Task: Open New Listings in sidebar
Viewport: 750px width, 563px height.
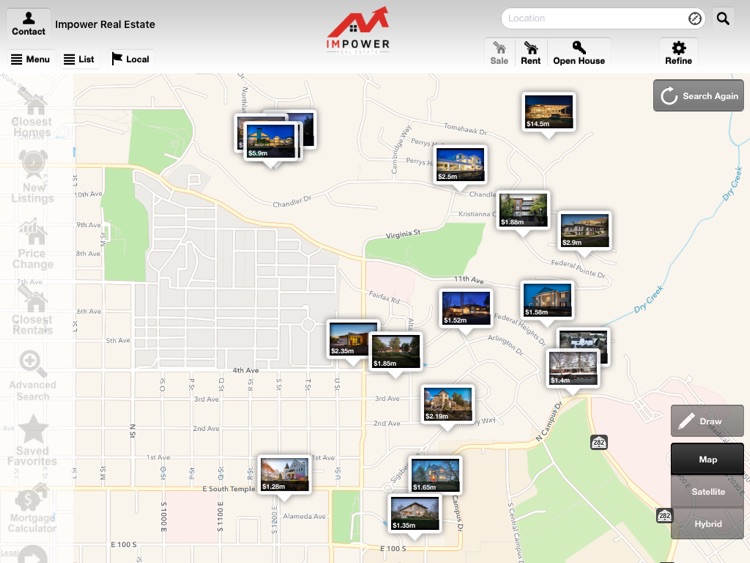Action: (x=33, y=177)
